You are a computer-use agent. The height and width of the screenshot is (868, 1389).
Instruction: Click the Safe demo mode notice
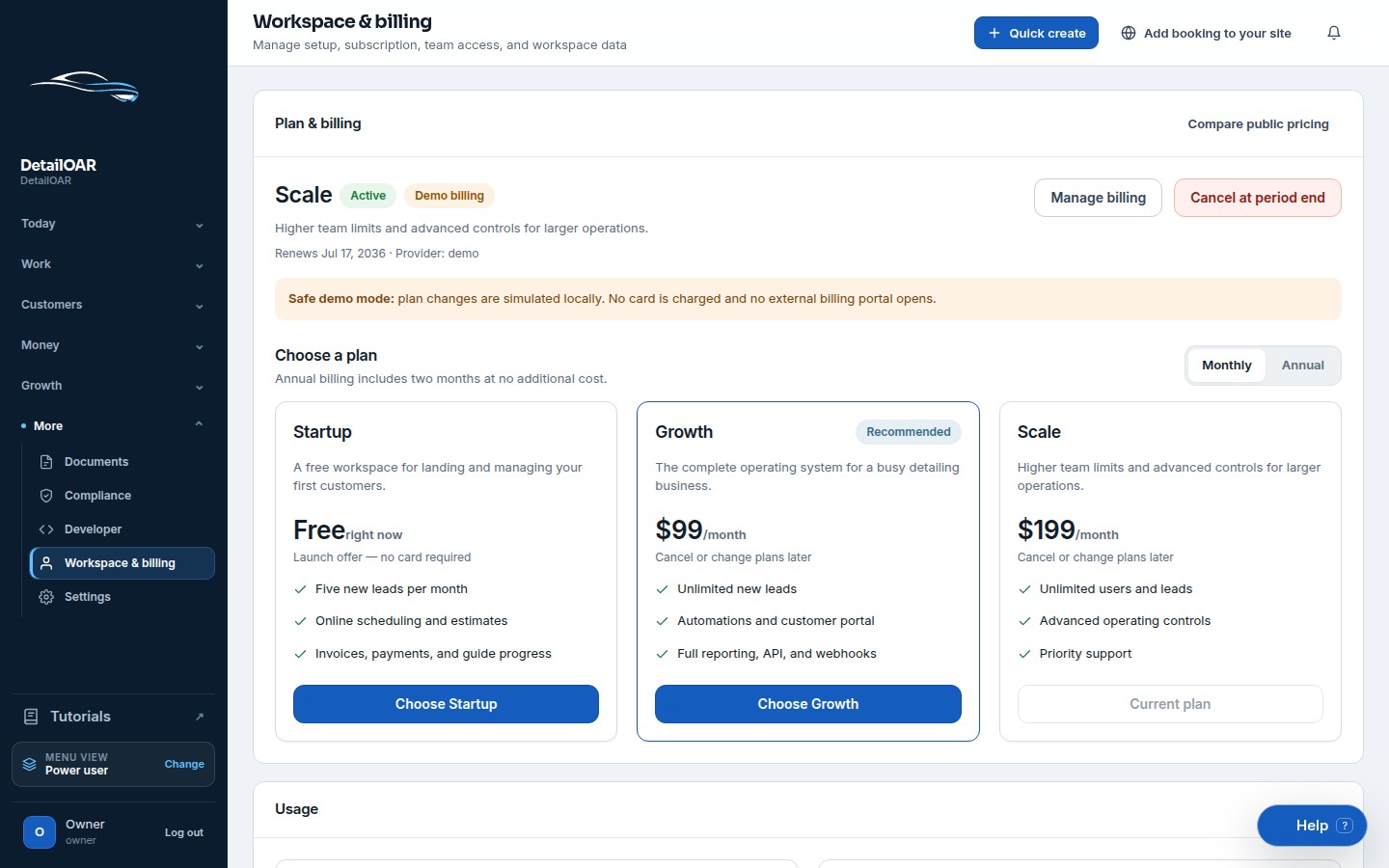807,299
